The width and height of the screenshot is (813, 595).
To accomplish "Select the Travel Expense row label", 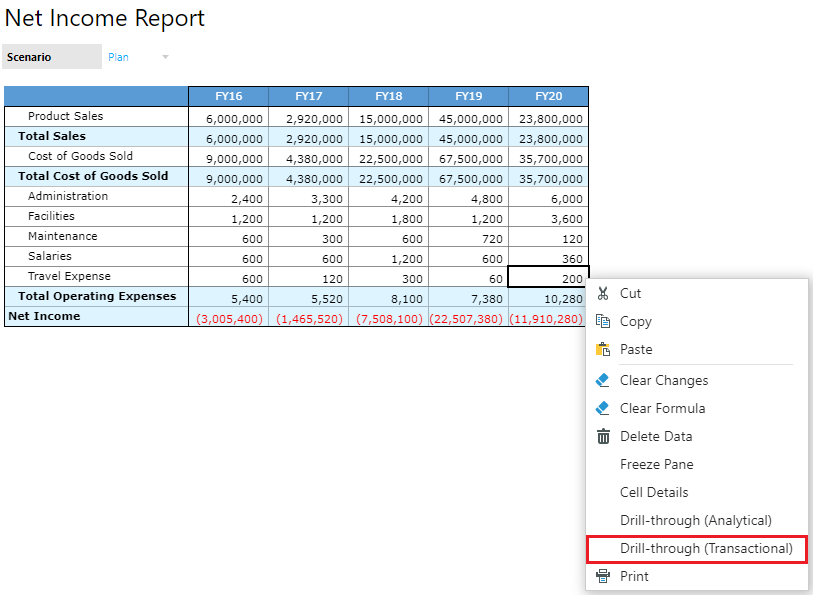I will pos(69,276).
